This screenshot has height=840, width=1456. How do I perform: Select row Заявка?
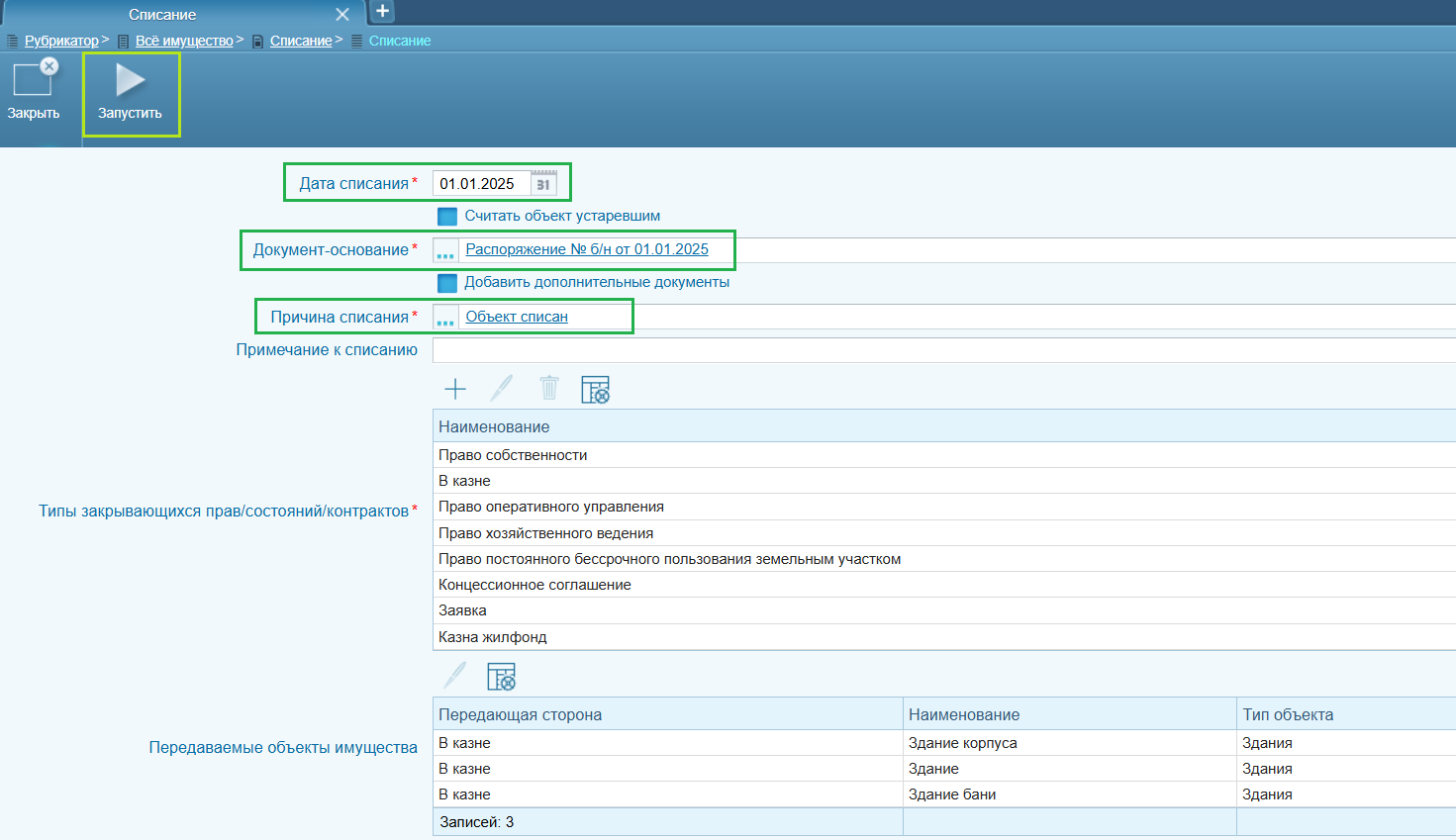tap(944, 610)
